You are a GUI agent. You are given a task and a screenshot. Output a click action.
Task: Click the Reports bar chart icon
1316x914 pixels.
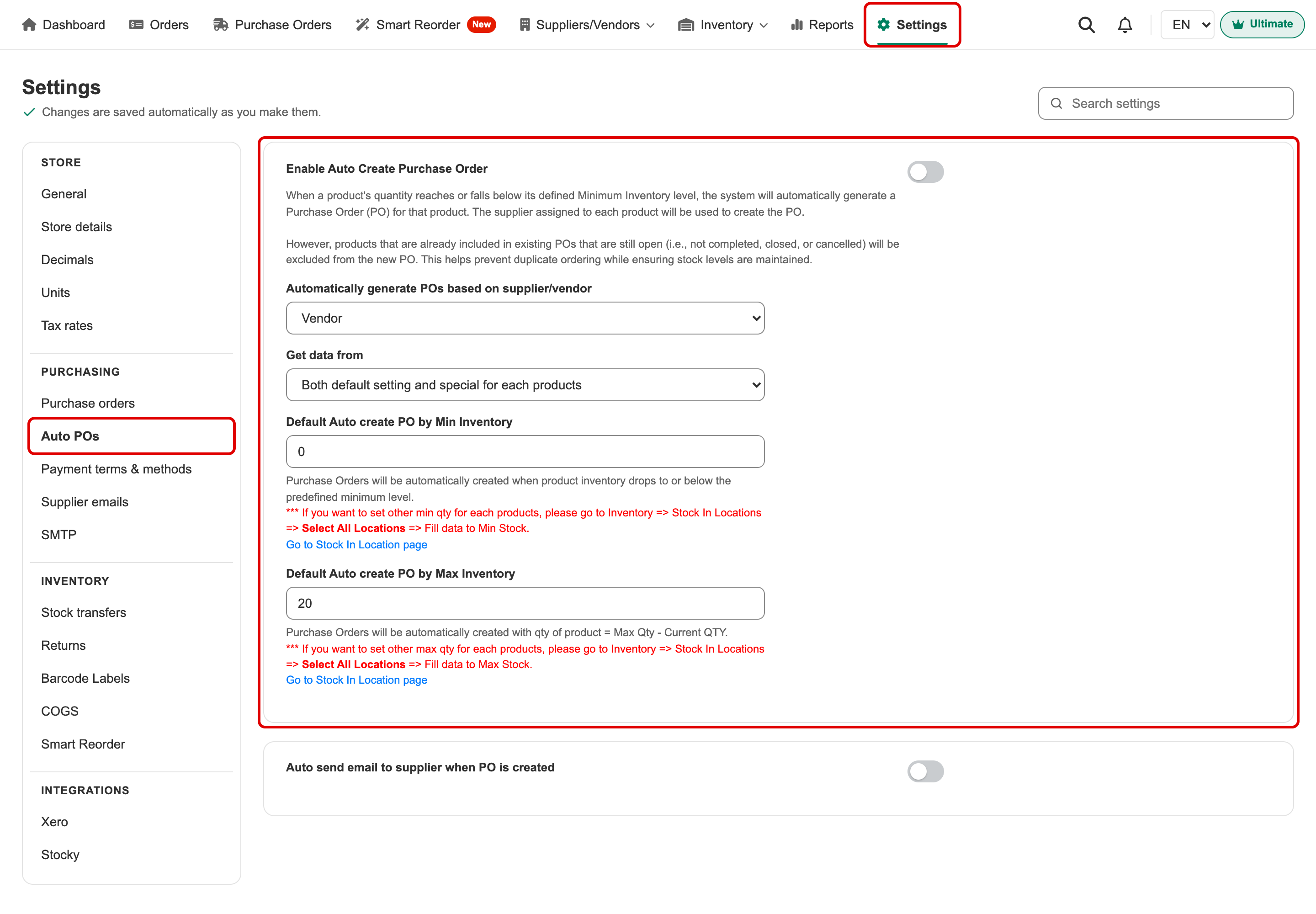pos(796,25)
